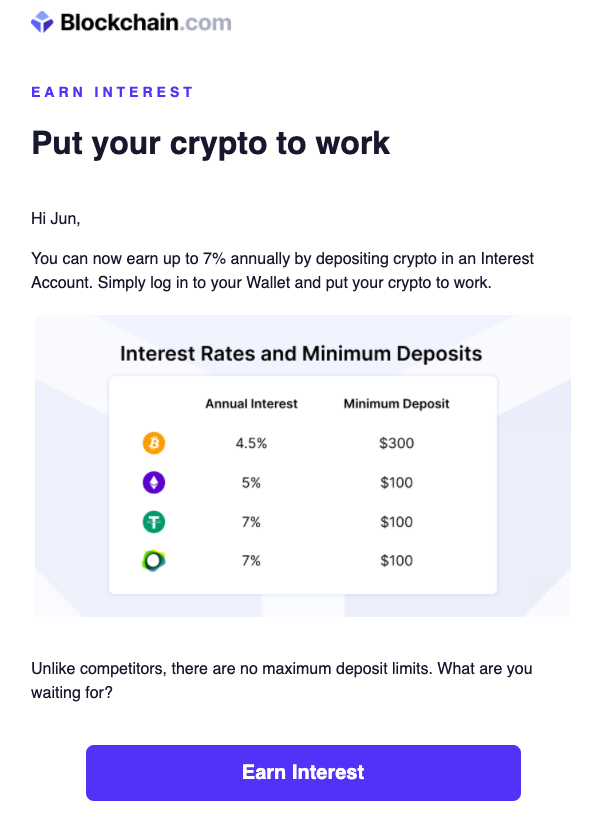
Task: Click the Tether coin icon
Action: pos(154,522)
